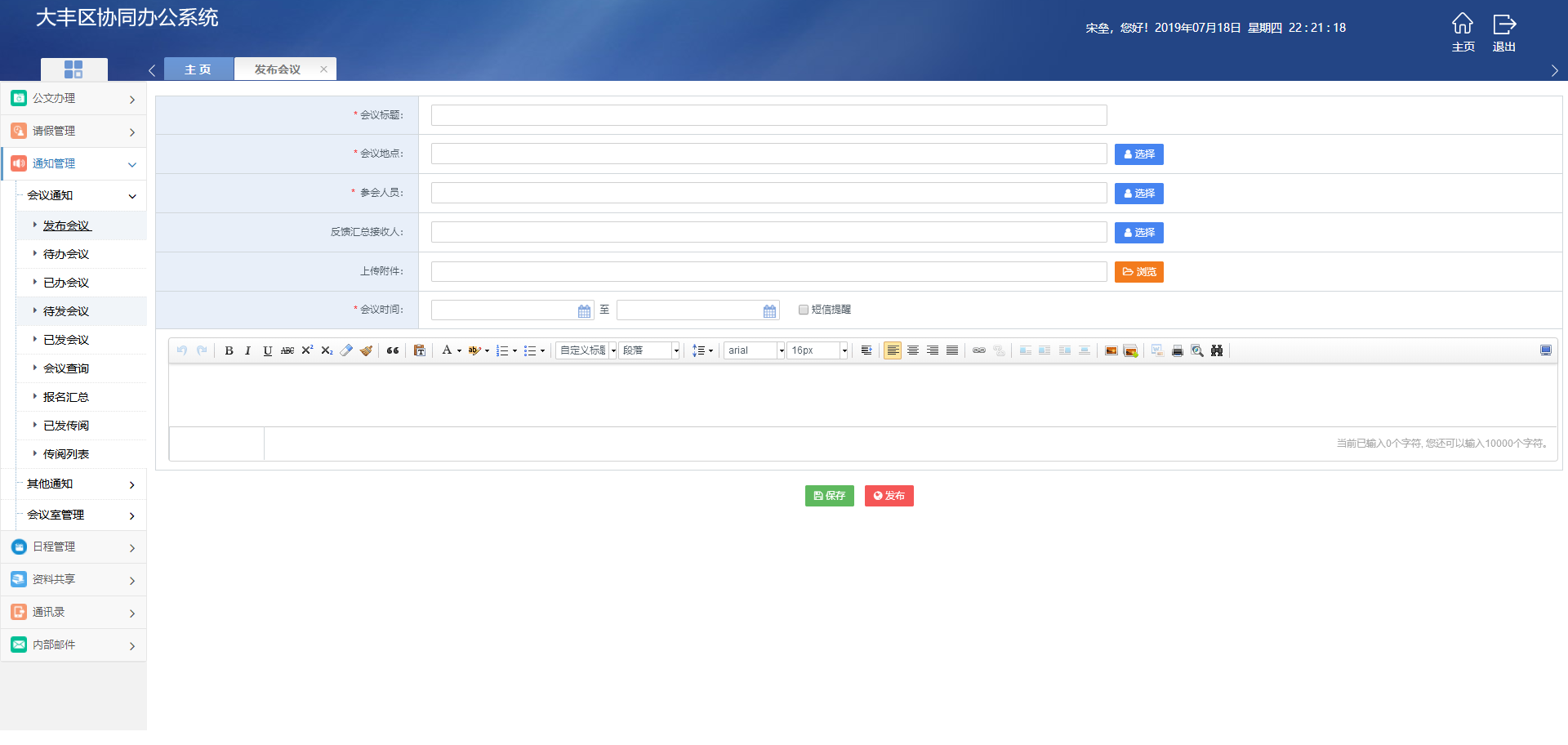Open the line spacing dropdown
Screen dimensions: 1568x745
click(702, 350)
